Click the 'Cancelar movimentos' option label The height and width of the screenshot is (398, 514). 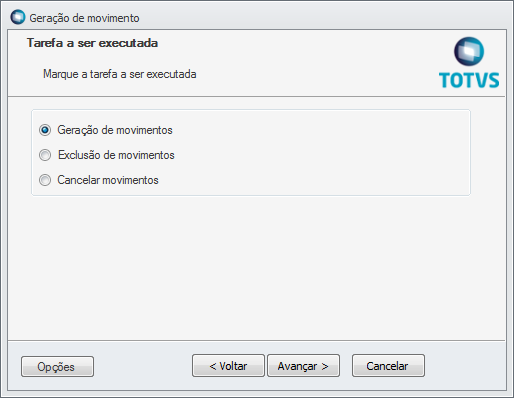pos(108,180)
